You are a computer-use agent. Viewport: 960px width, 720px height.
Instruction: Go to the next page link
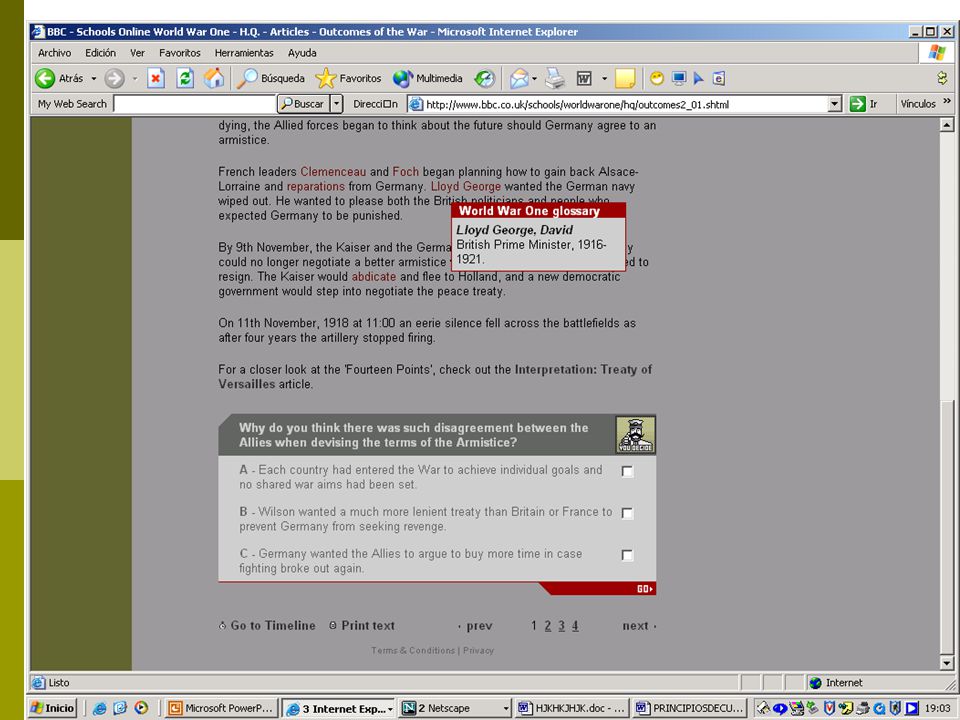click(639, 626)
